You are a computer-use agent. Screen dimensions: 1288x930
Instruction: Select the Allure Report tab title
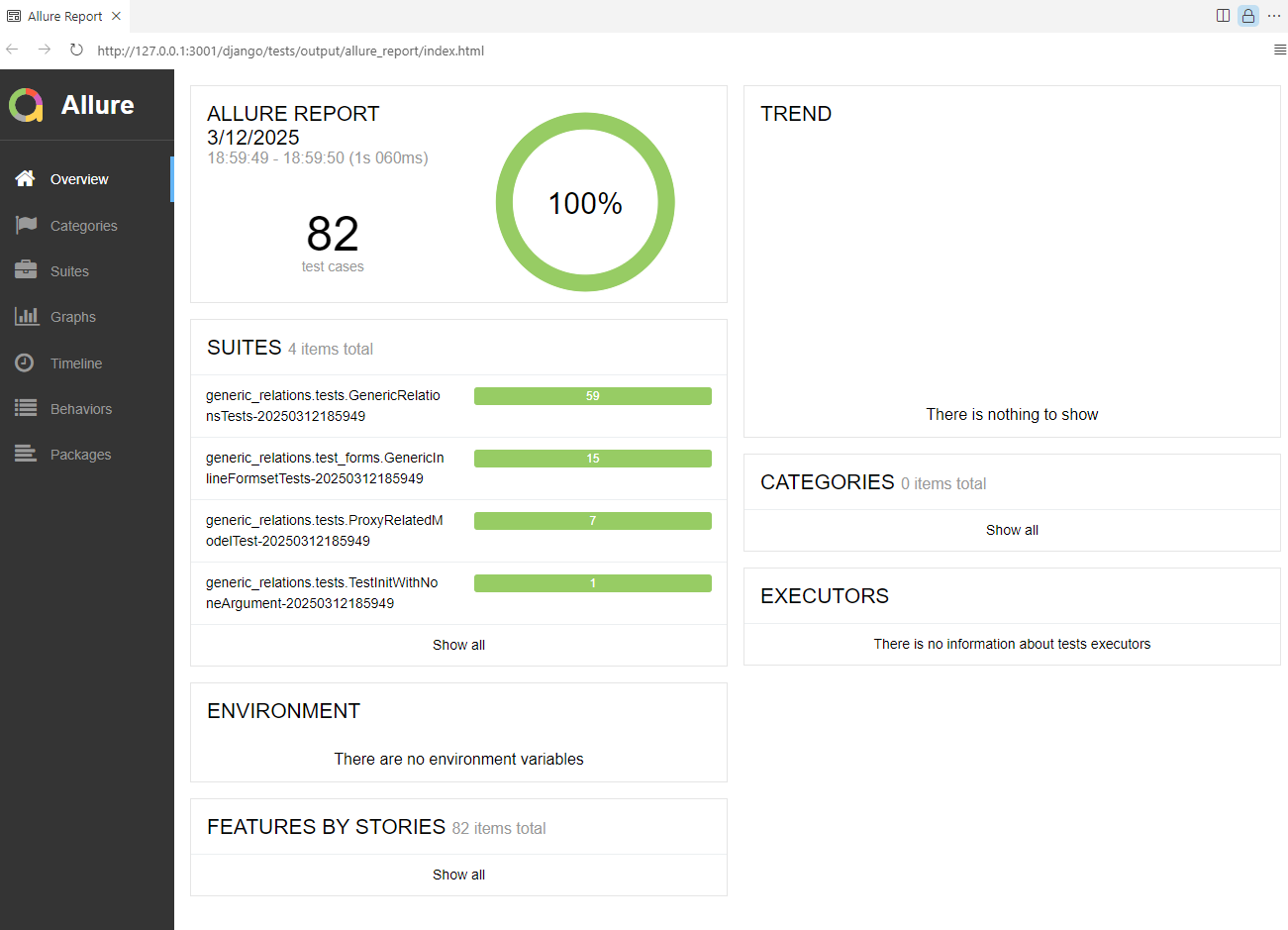(x=65, y=16)
